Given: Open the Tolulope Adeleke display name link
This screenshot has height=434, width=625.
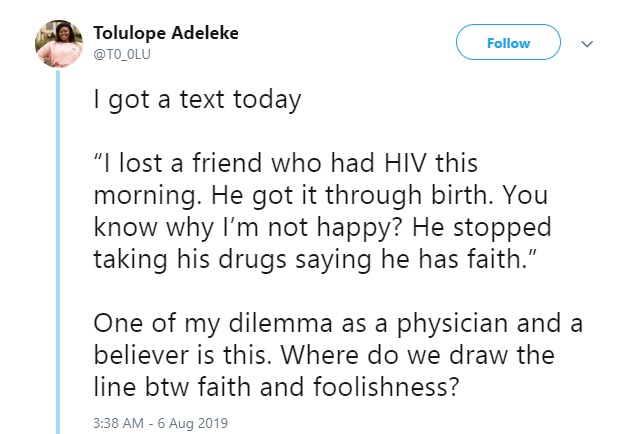Looking at the screenshot, I should (166, 33).
